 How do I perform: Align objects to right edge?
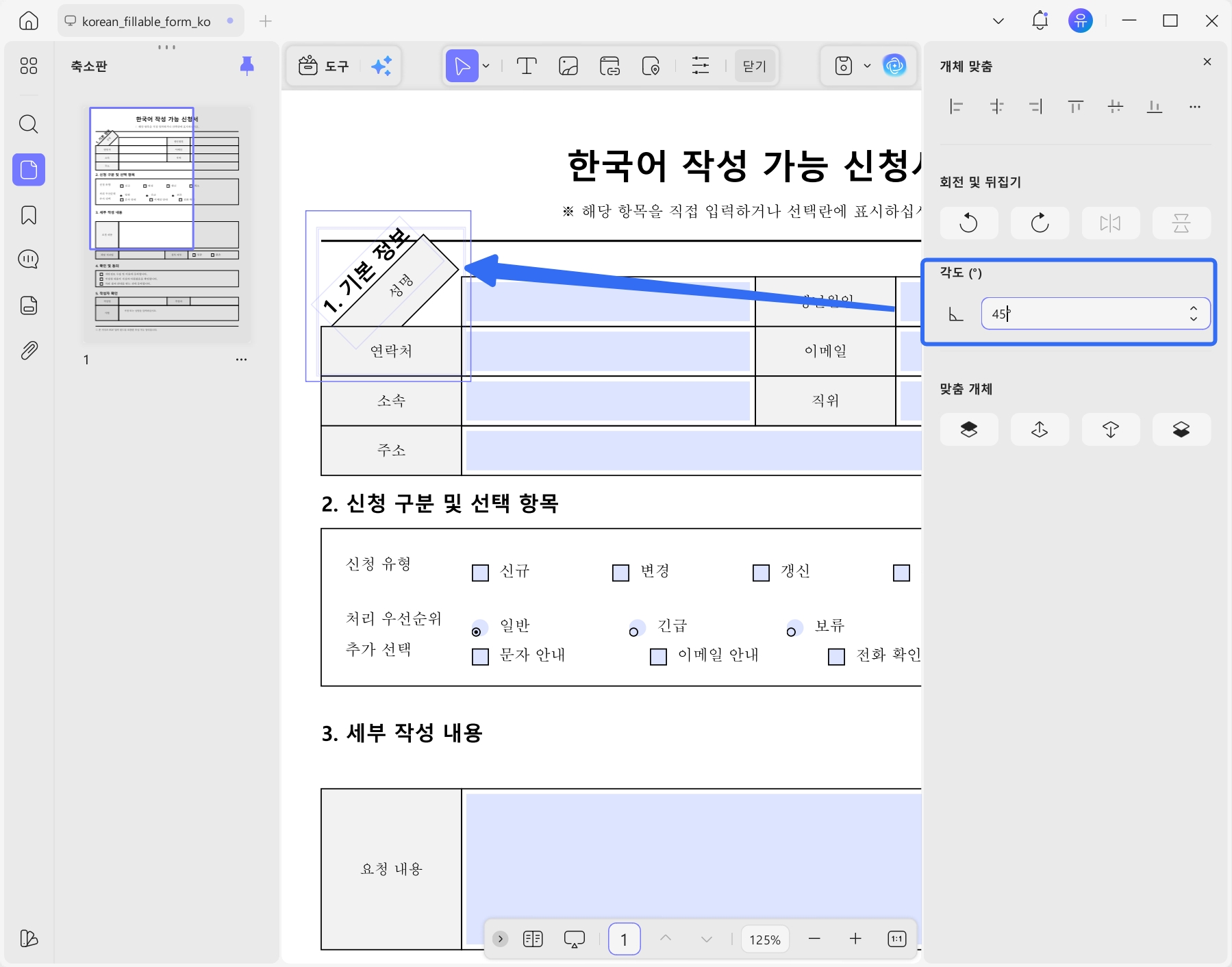pos(1036,107)
